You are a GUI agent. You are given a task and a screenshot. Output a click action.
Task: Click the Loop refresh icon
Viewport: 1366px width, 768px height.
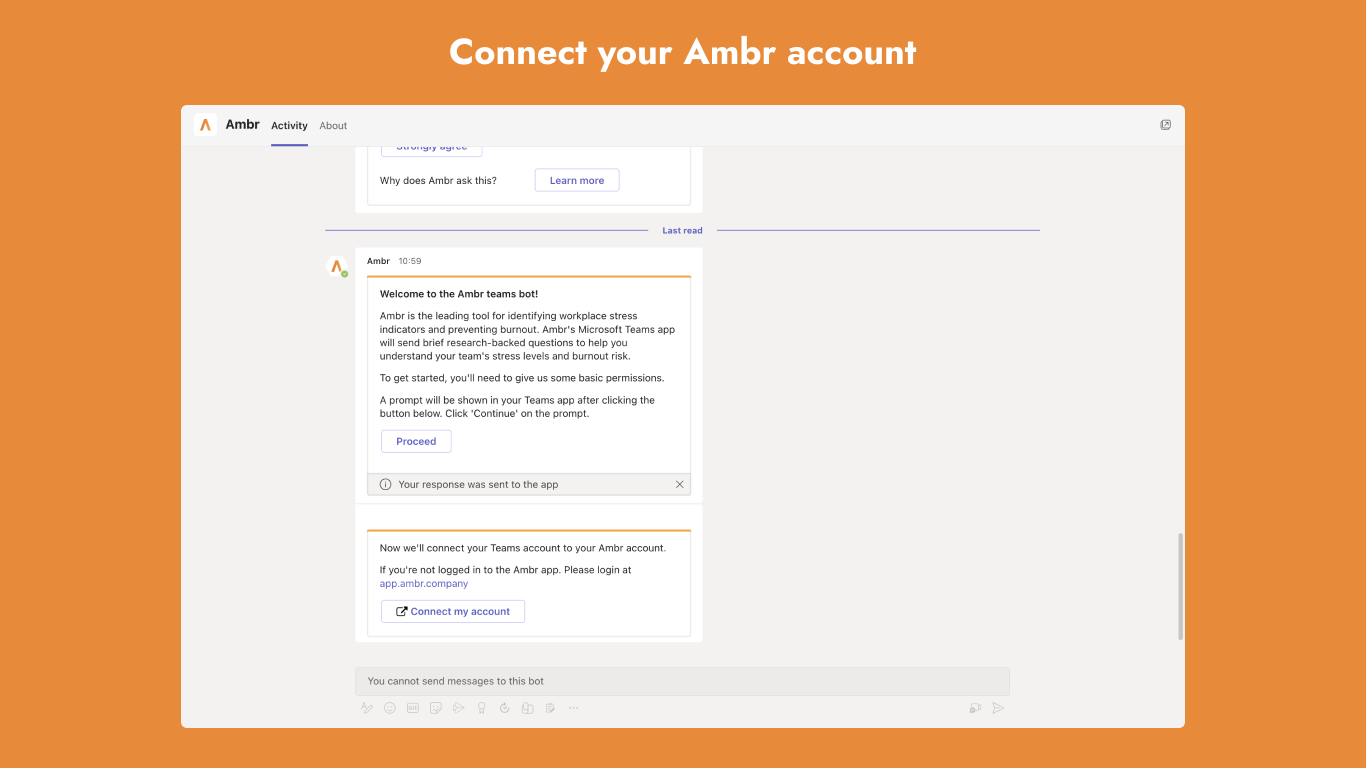(x=505, y=708)
